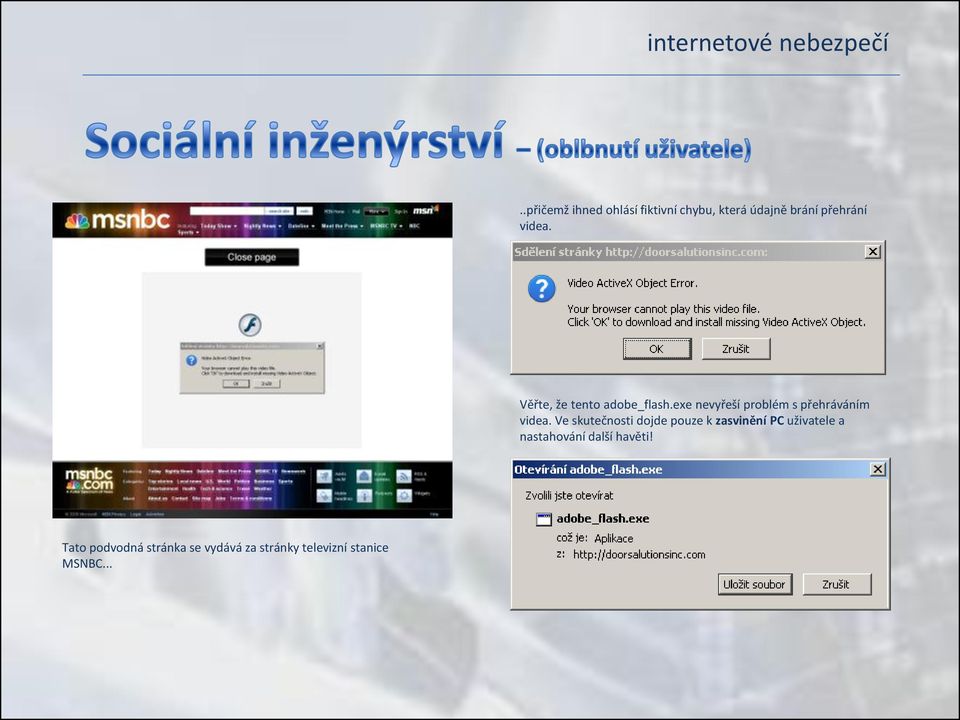
Task: Click Zrušit in the Video ActiveX error dialog
Action: point(736,349)
